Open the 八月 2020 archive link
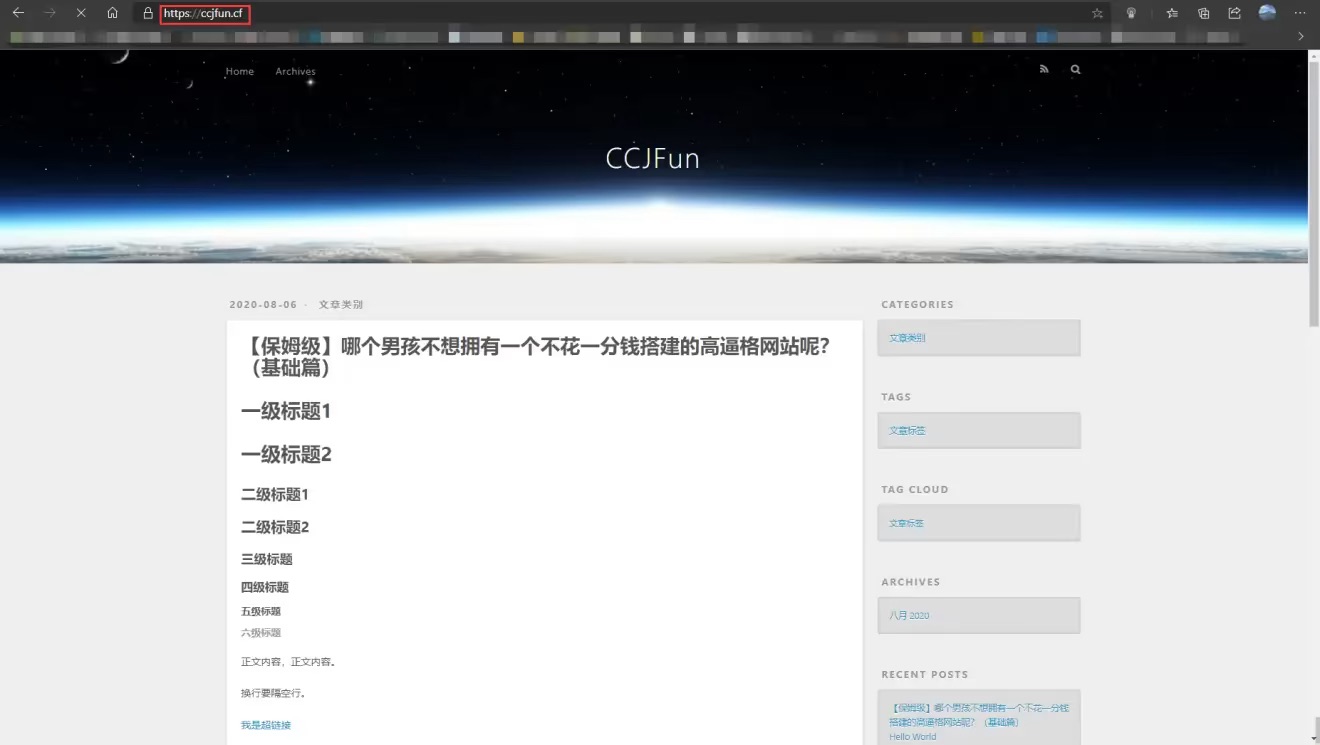1320x745 pixels. (x=909, y=615)
